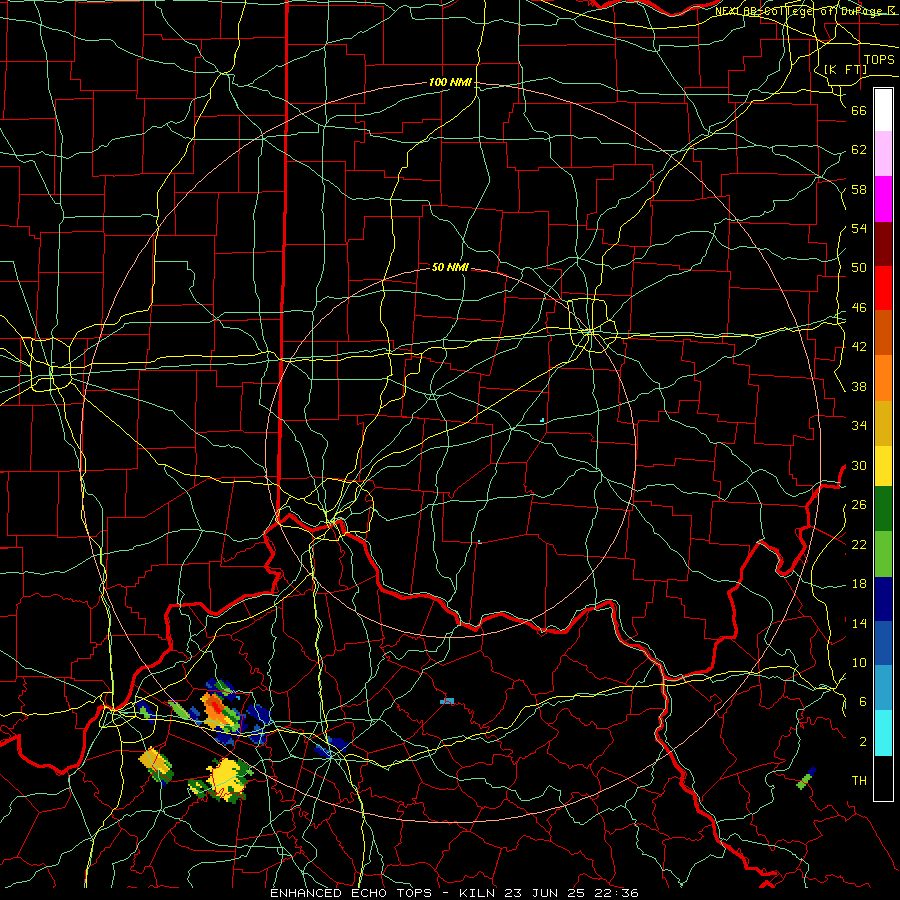Image resolution: width=900 pixels, height=900 pixels.
Task: Click the magenta legend swatch
Action: pyautogui.click(x=883, y=199)
